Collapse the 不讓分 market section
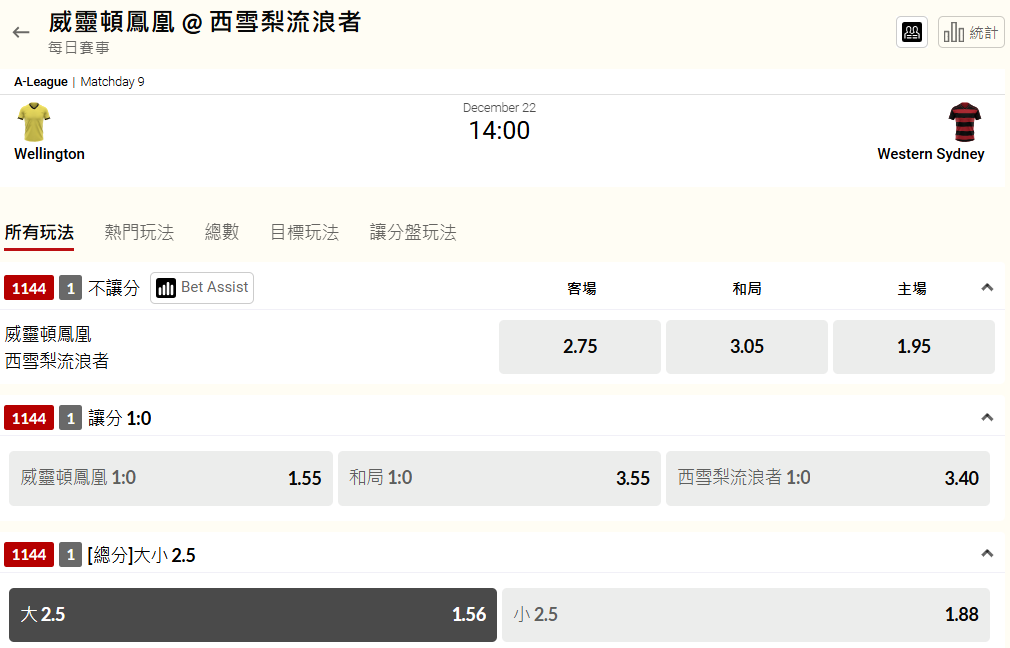 (x=987, y=287)
